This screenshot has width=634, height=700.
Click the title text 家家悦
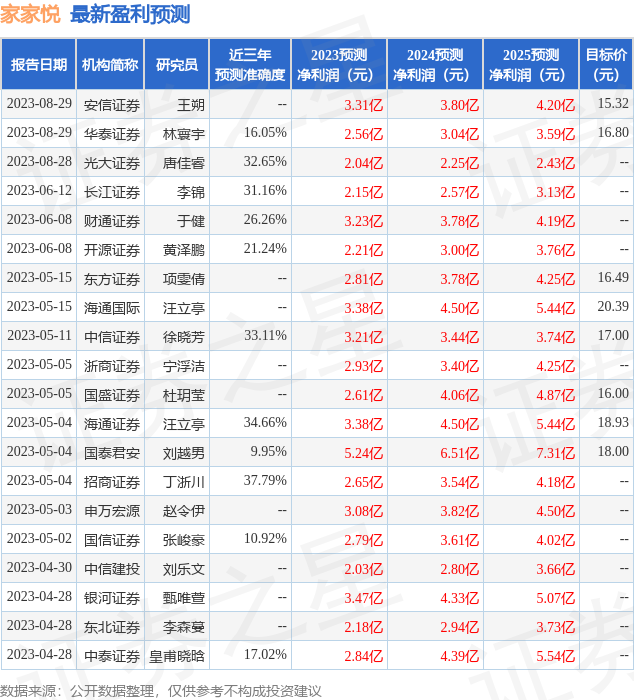(30, 14)
